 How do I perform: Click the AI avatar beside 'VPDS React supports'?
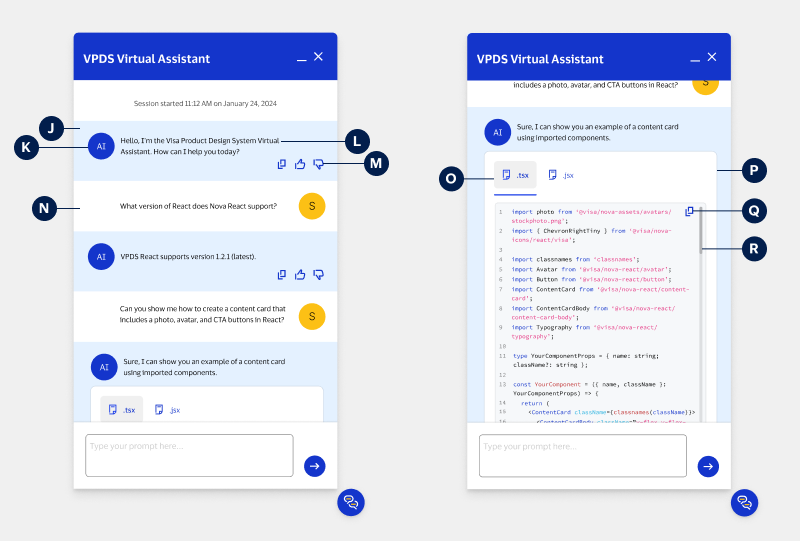[x=102, y=257]
